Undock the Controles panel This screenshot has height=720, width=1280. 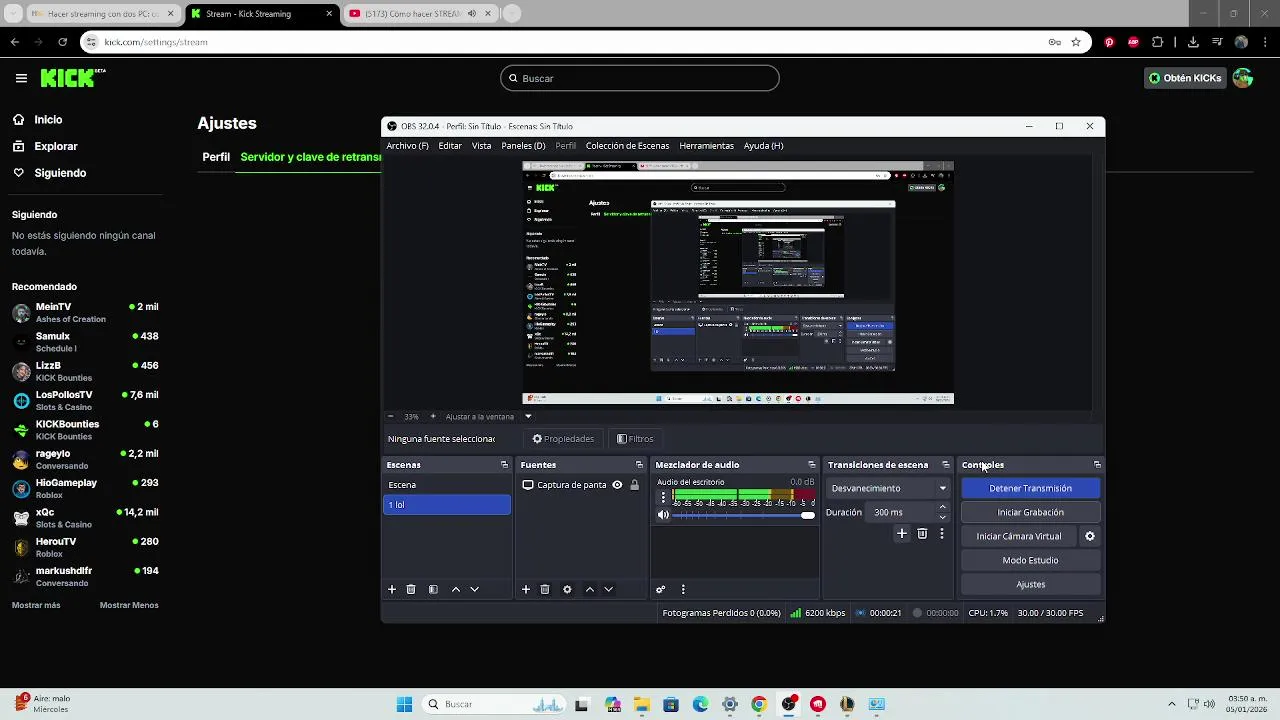[1097, 465]
